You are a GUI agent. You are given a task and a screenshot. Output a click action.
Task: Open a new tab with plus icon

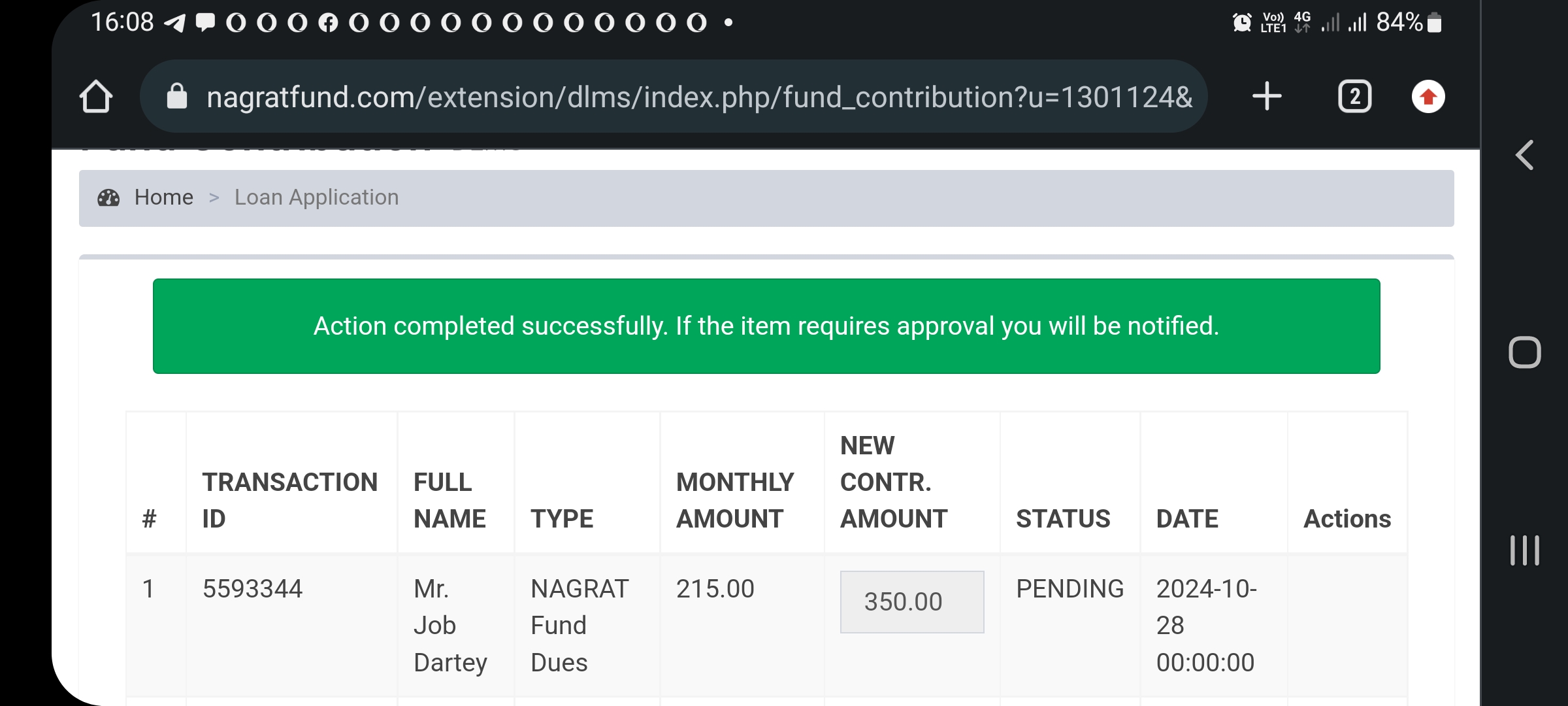pyautogui.click(x=1267, y=97)
